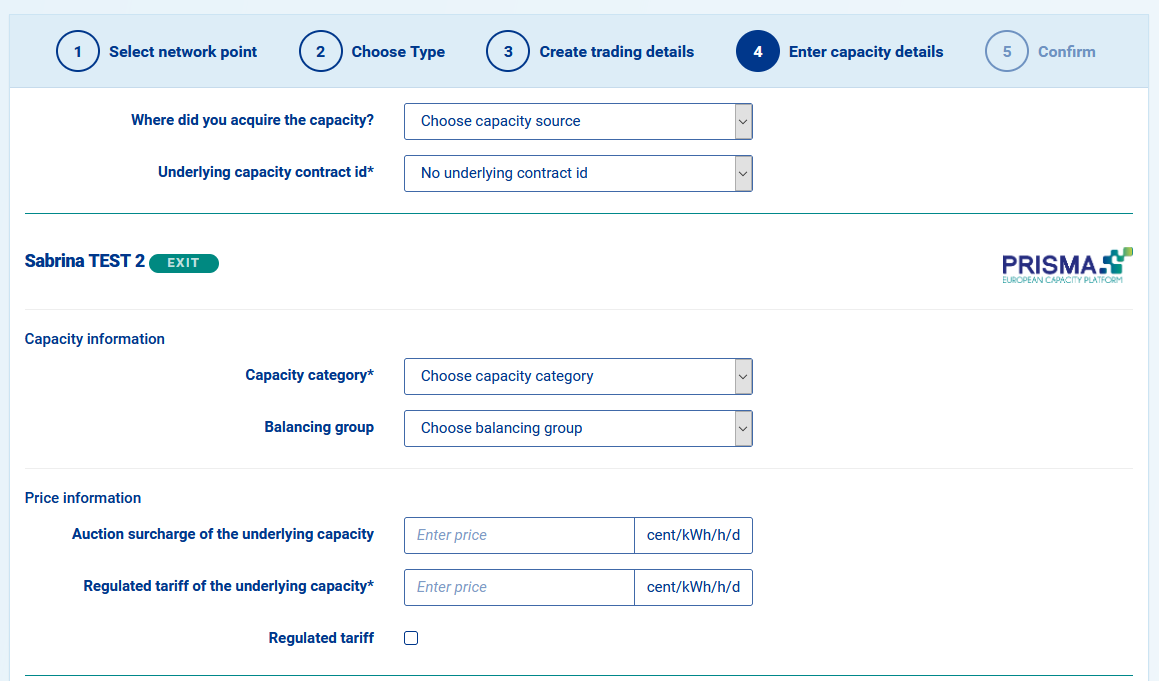Click the green EXIT badge
This screenshot has height=681, width=1159.
[x=184, y=263]
